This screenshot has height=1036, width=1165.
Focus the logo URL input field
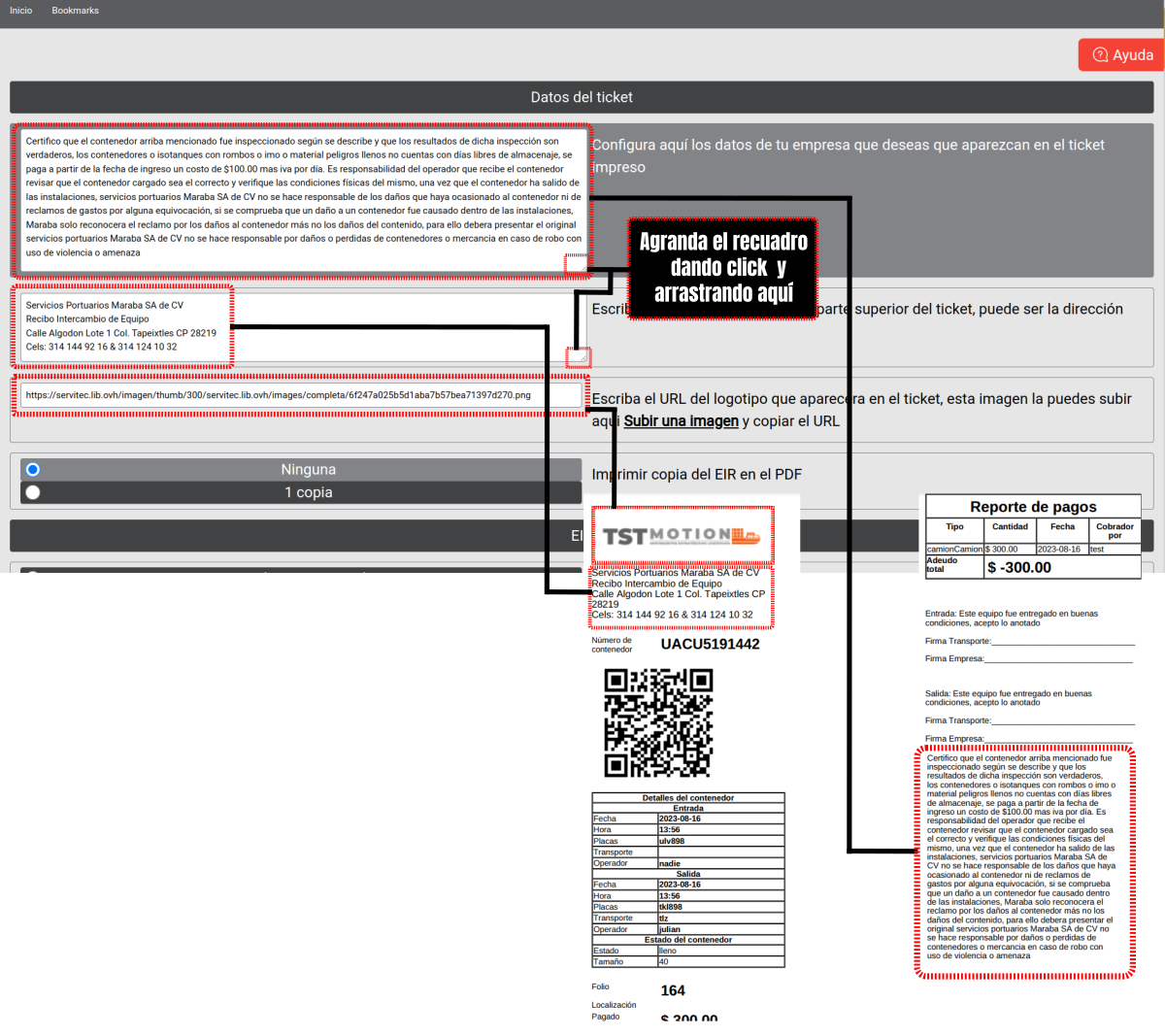[x=301, y=395]
